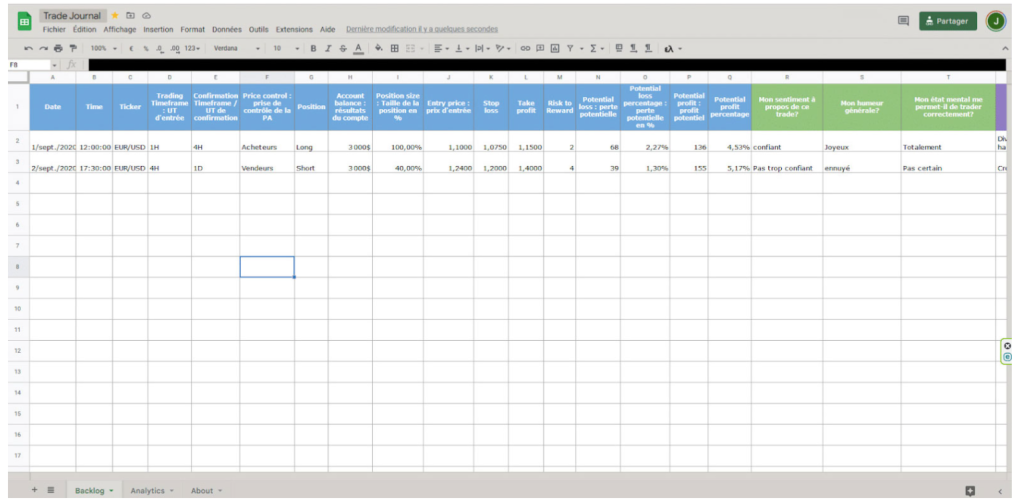Apply italic with the toolbar icon
Screen dimensions: 1024x504
point(328,48)
